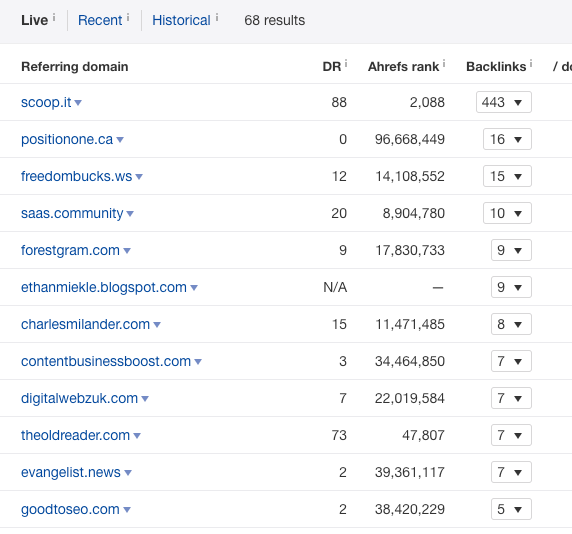Viewport: 572px width, 534px height.
Task: Open the backlinks dropdown for contentbusinessboost.com
Action: point(511,361)
